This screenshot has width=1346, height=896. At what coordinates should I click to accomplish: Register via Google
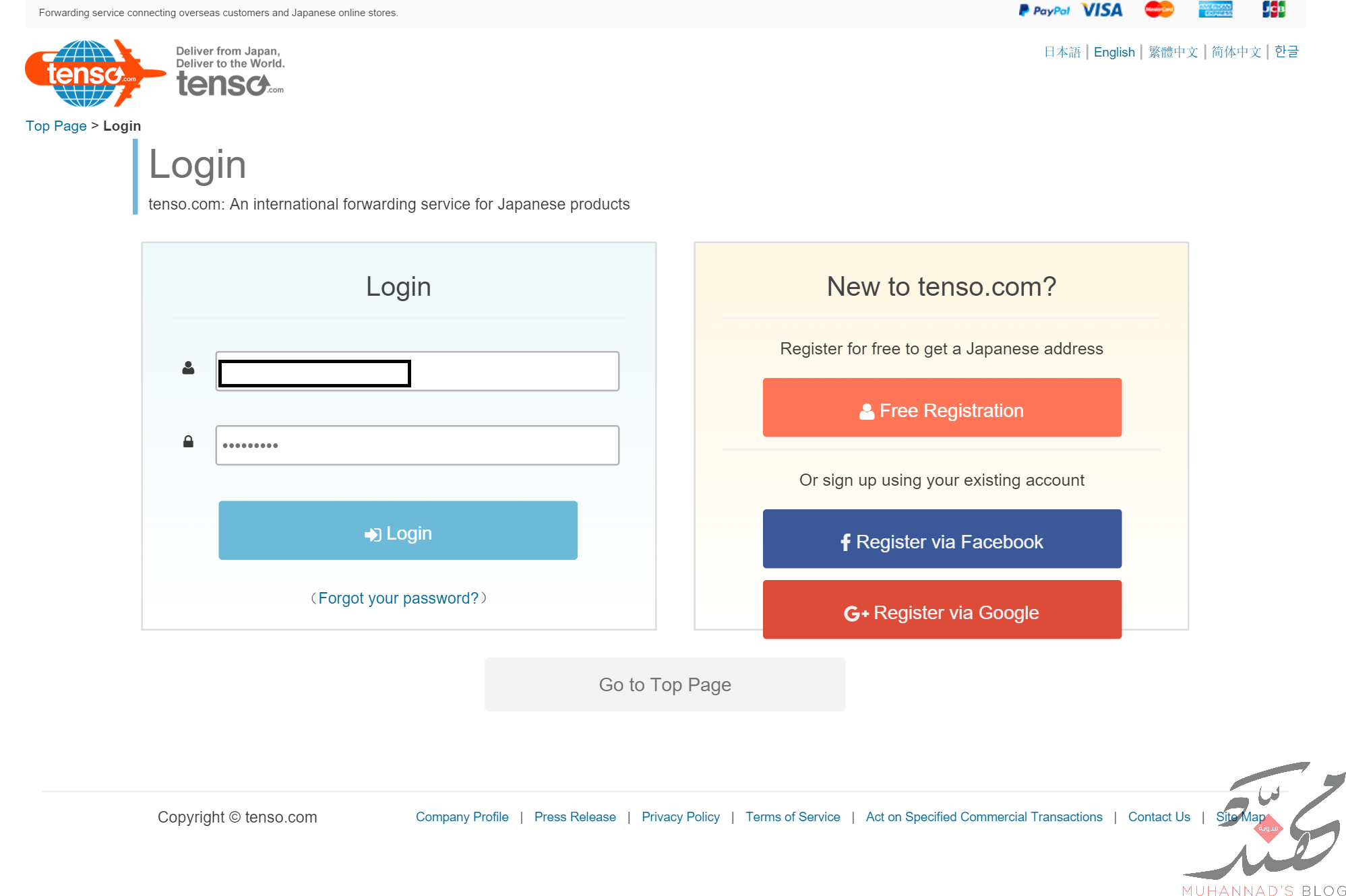coord(942,610)
